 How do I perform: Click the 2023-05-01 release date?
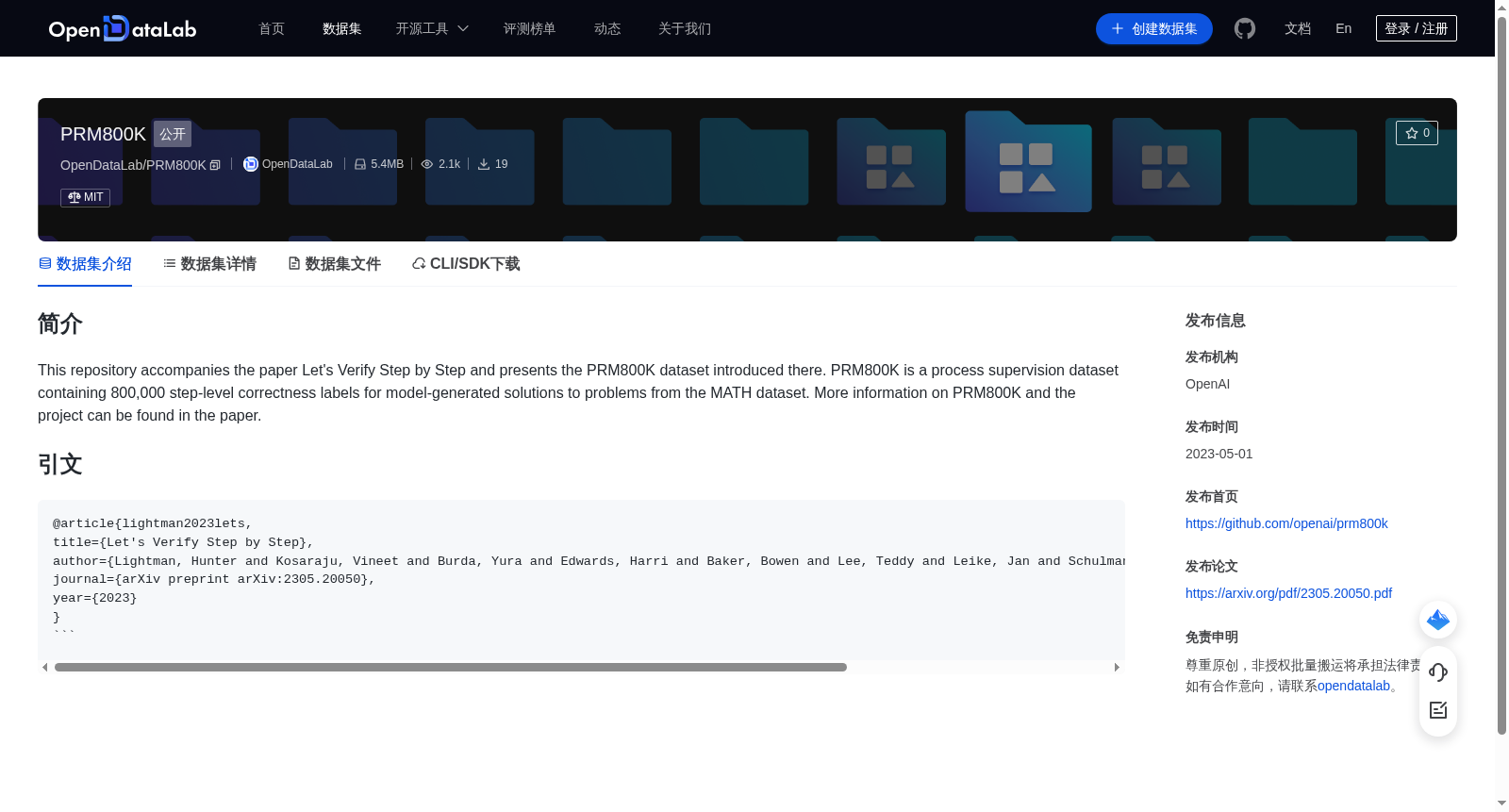(1219, 454)
